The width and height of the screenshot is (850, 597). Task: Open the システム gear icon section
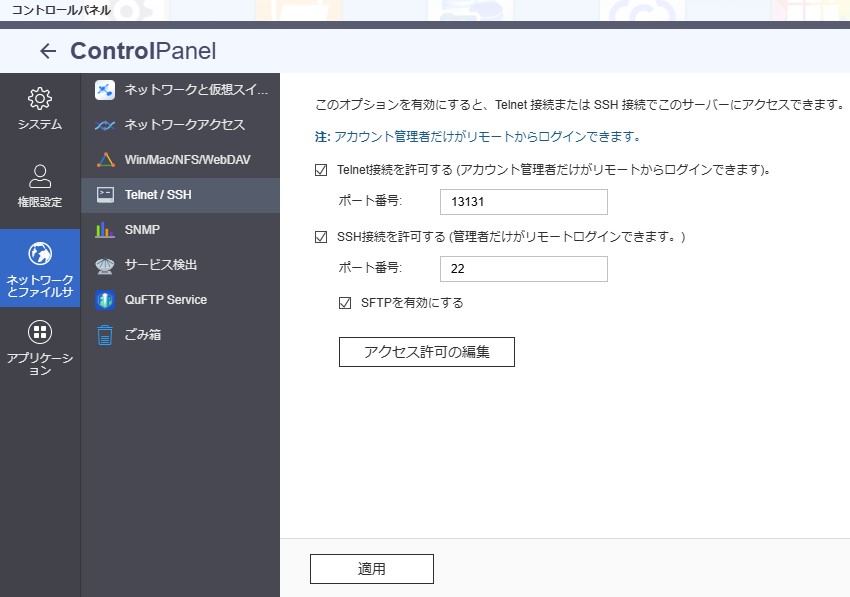(40, 98)
